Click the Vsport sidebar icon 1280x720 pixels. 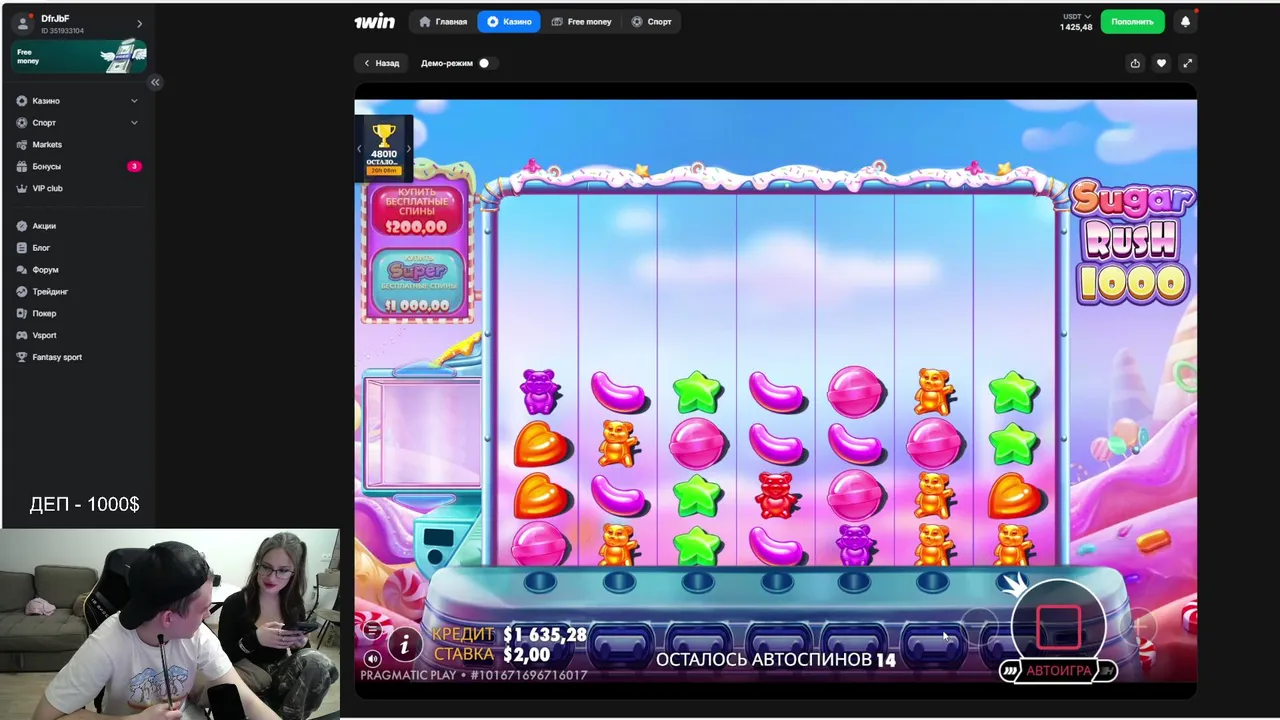pos(22,336)
